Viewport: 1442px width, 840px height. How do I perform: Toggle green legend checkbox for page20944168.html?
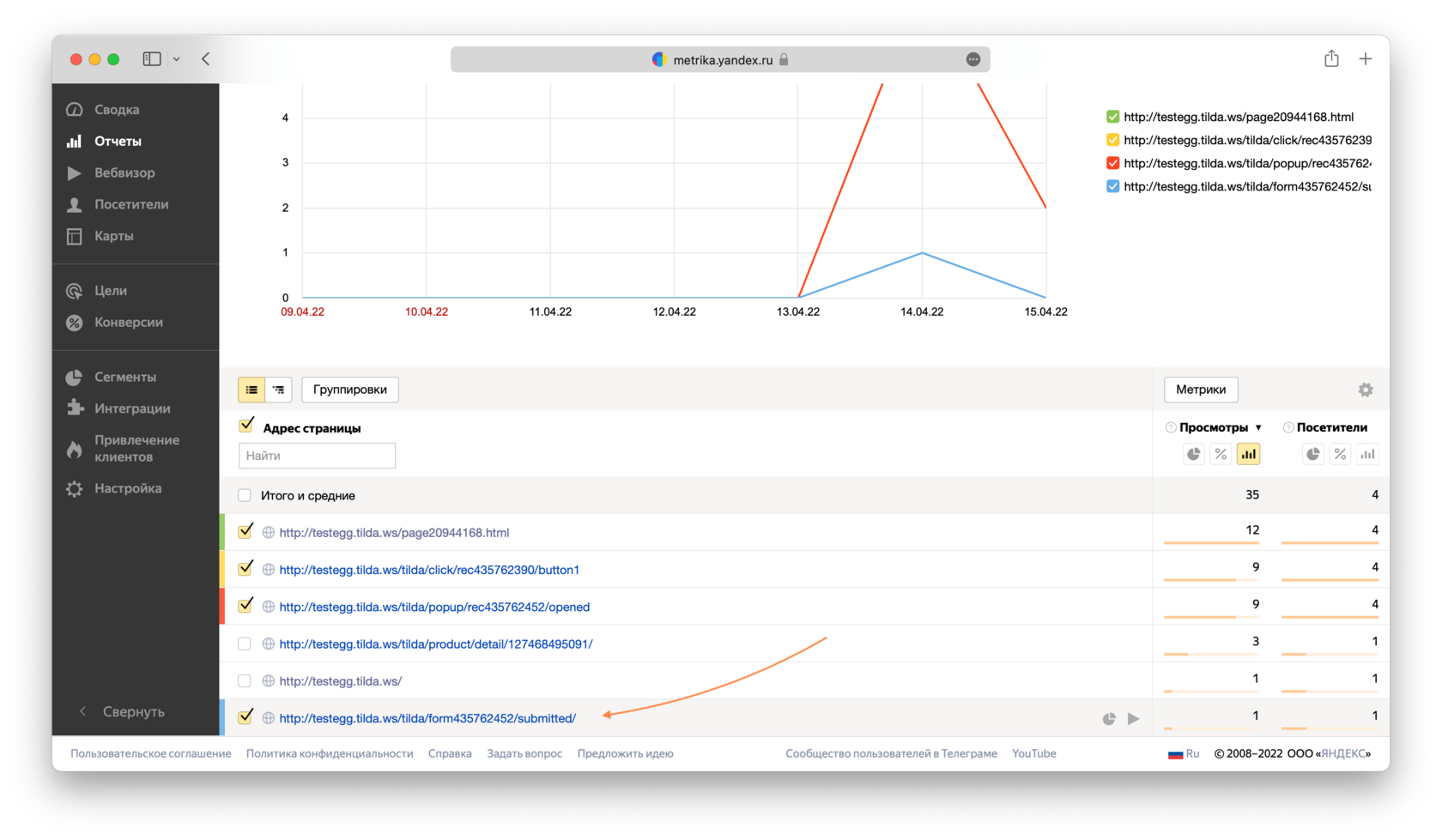[x=1112, y=117]
